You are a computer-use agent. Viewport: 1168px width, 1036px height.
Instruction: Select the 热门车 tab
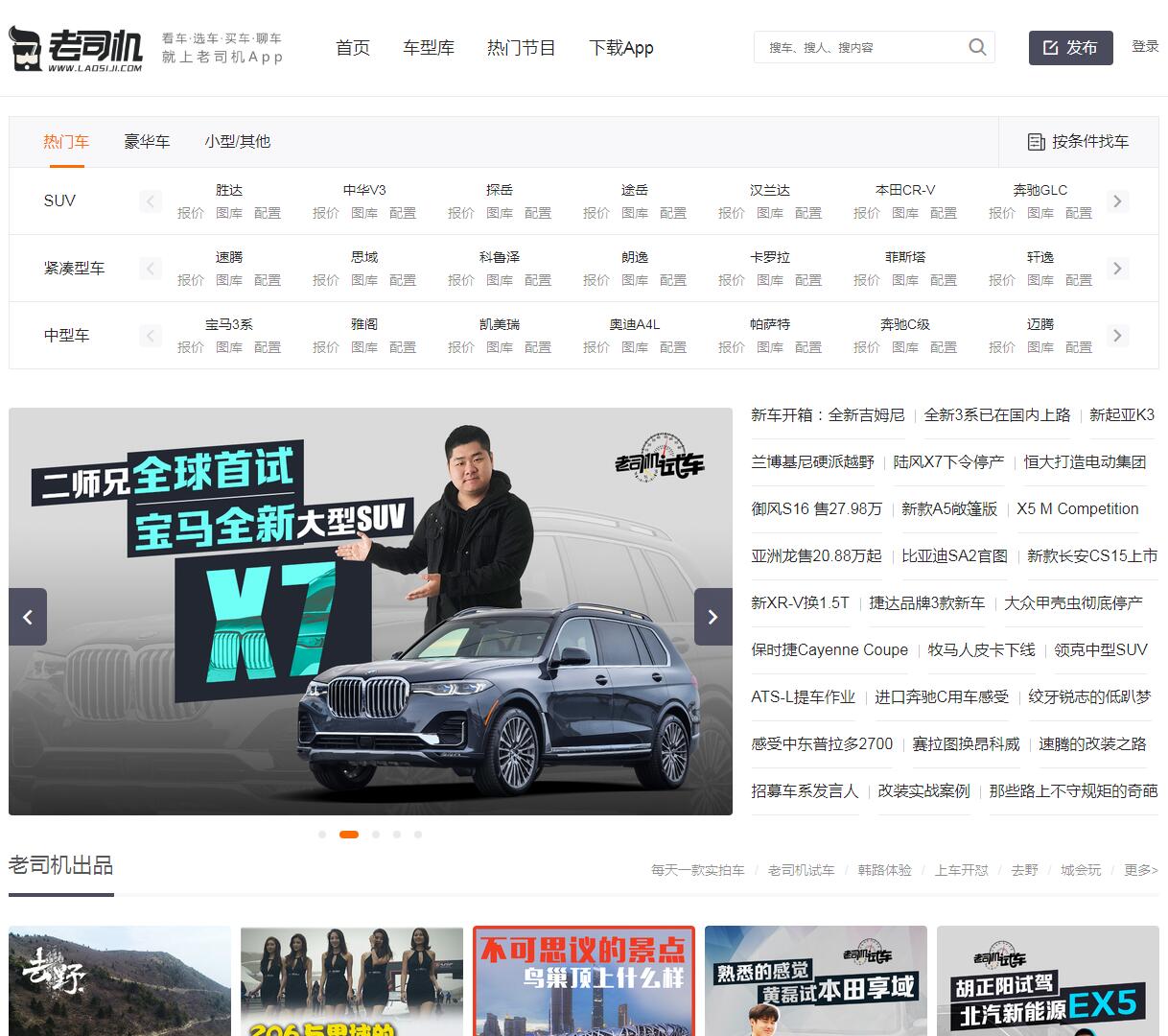66,142
